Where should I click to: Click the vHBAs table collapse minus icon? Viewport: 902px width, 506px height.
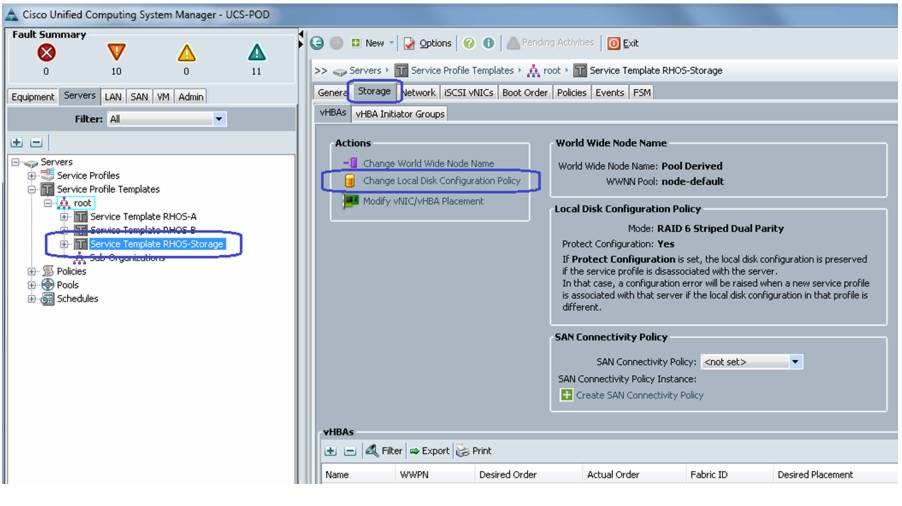tap(350, 451)
